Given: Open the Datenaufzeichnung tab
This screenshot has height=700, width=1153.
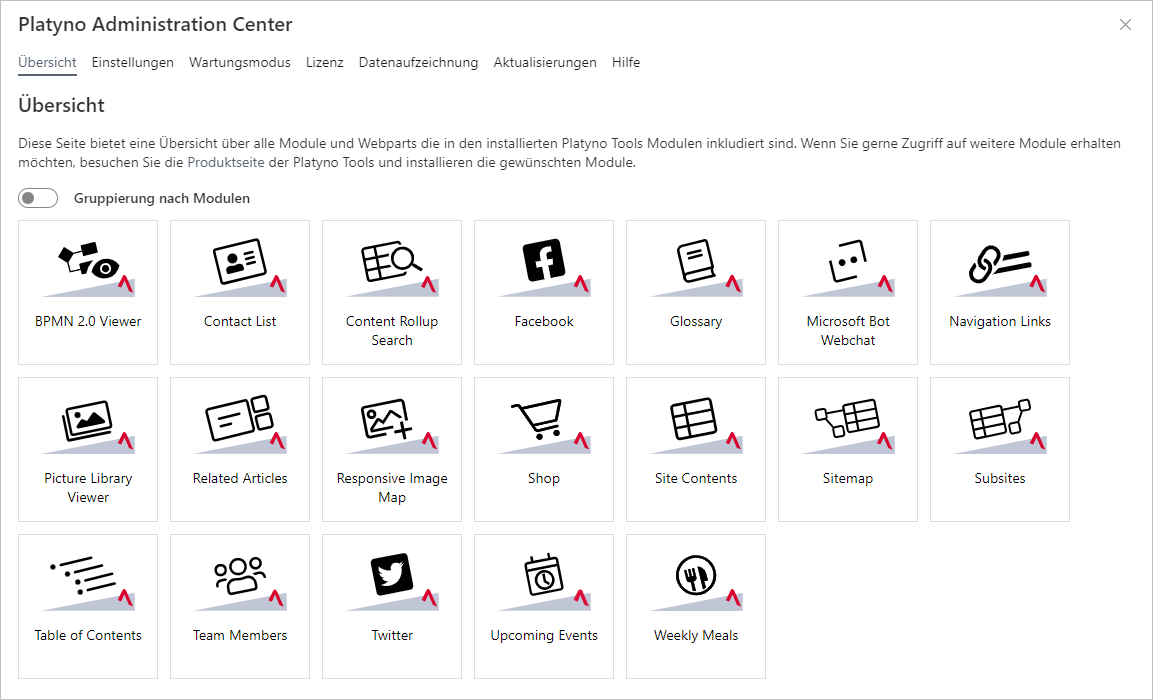Looking at the screenshot, I should click(418, 62).
